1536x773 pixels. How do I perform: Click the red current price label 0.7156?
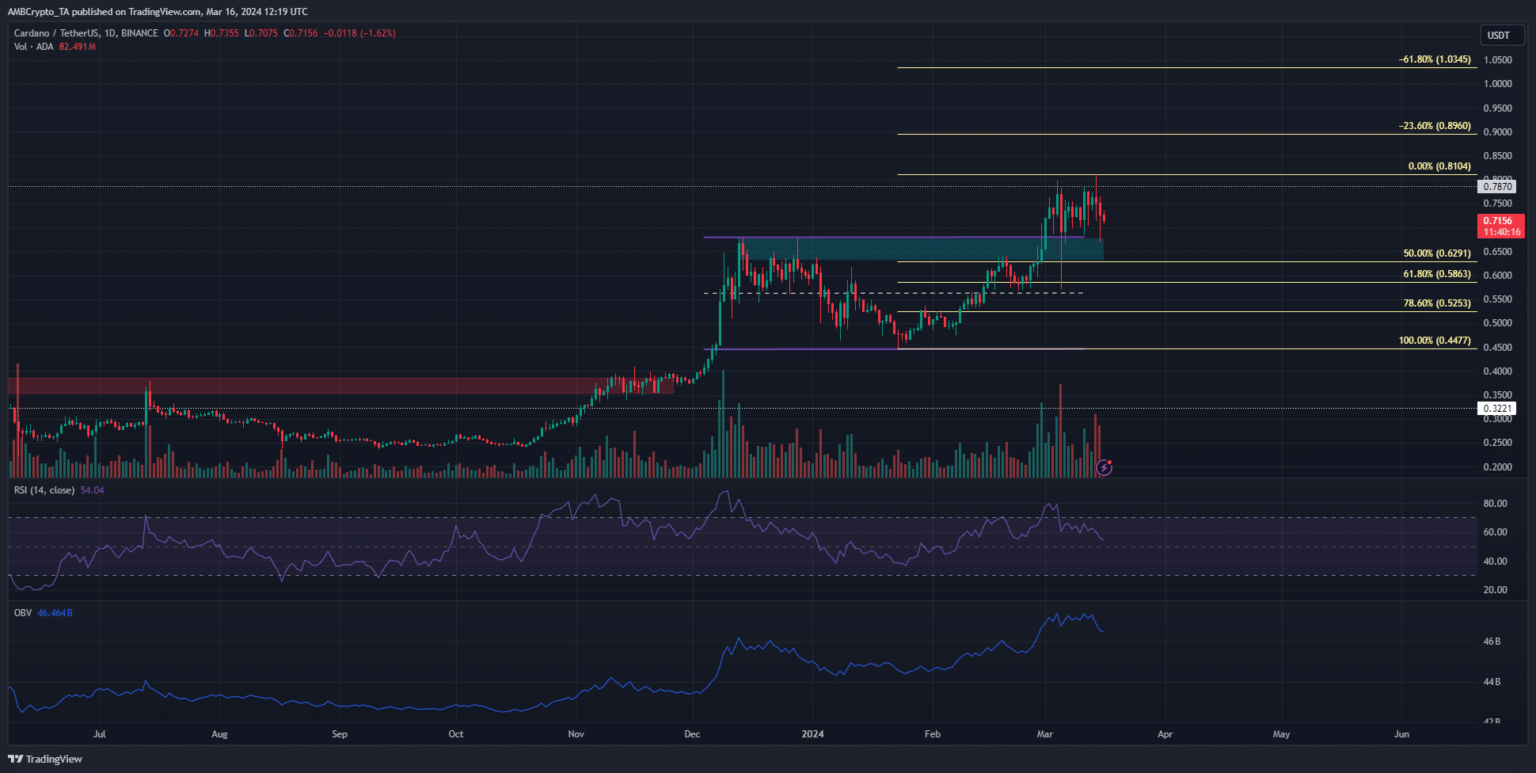tap(1497, 220)
